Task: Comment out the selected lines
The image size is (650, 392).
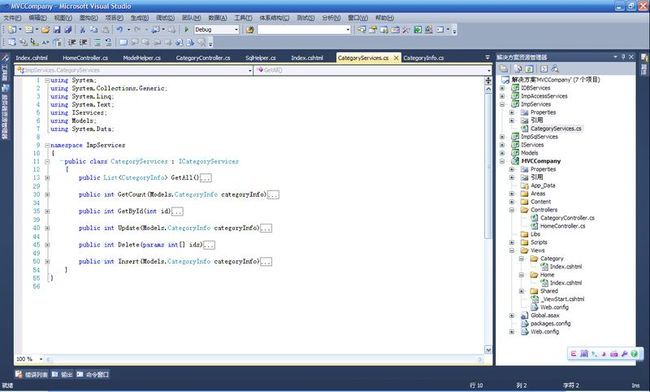Action: 97,42
